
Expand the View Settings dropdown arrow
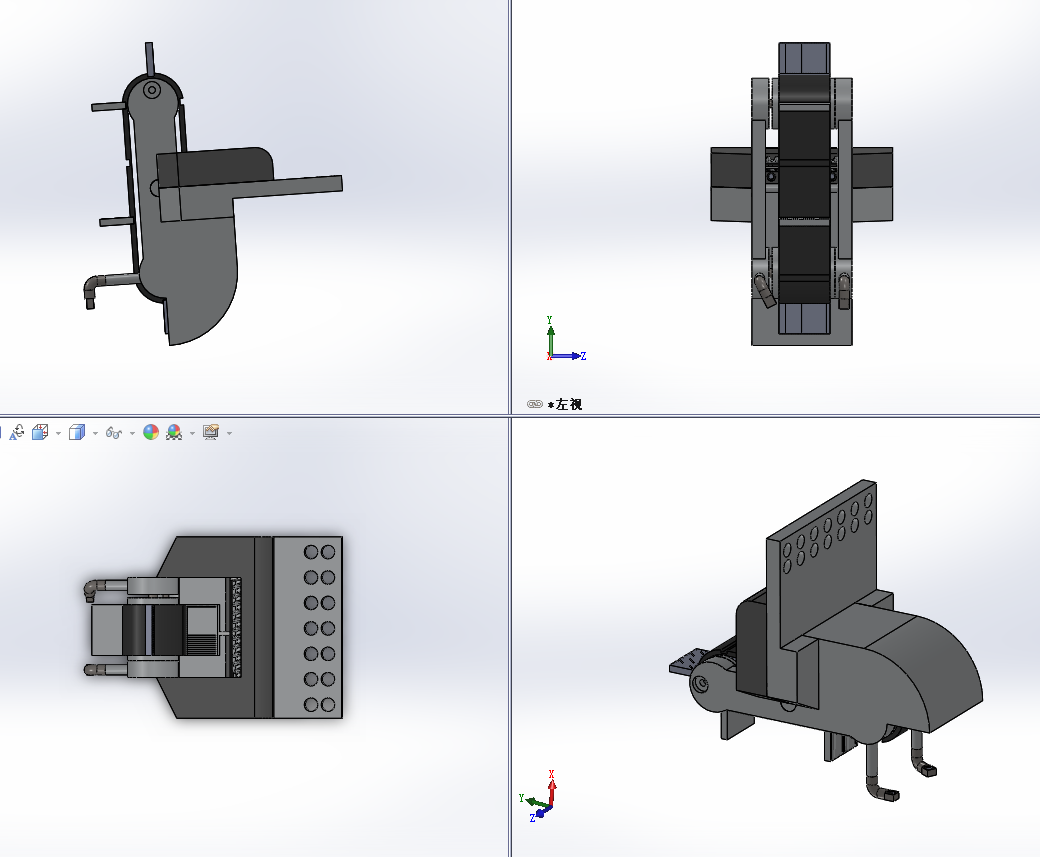coord(229,433)
